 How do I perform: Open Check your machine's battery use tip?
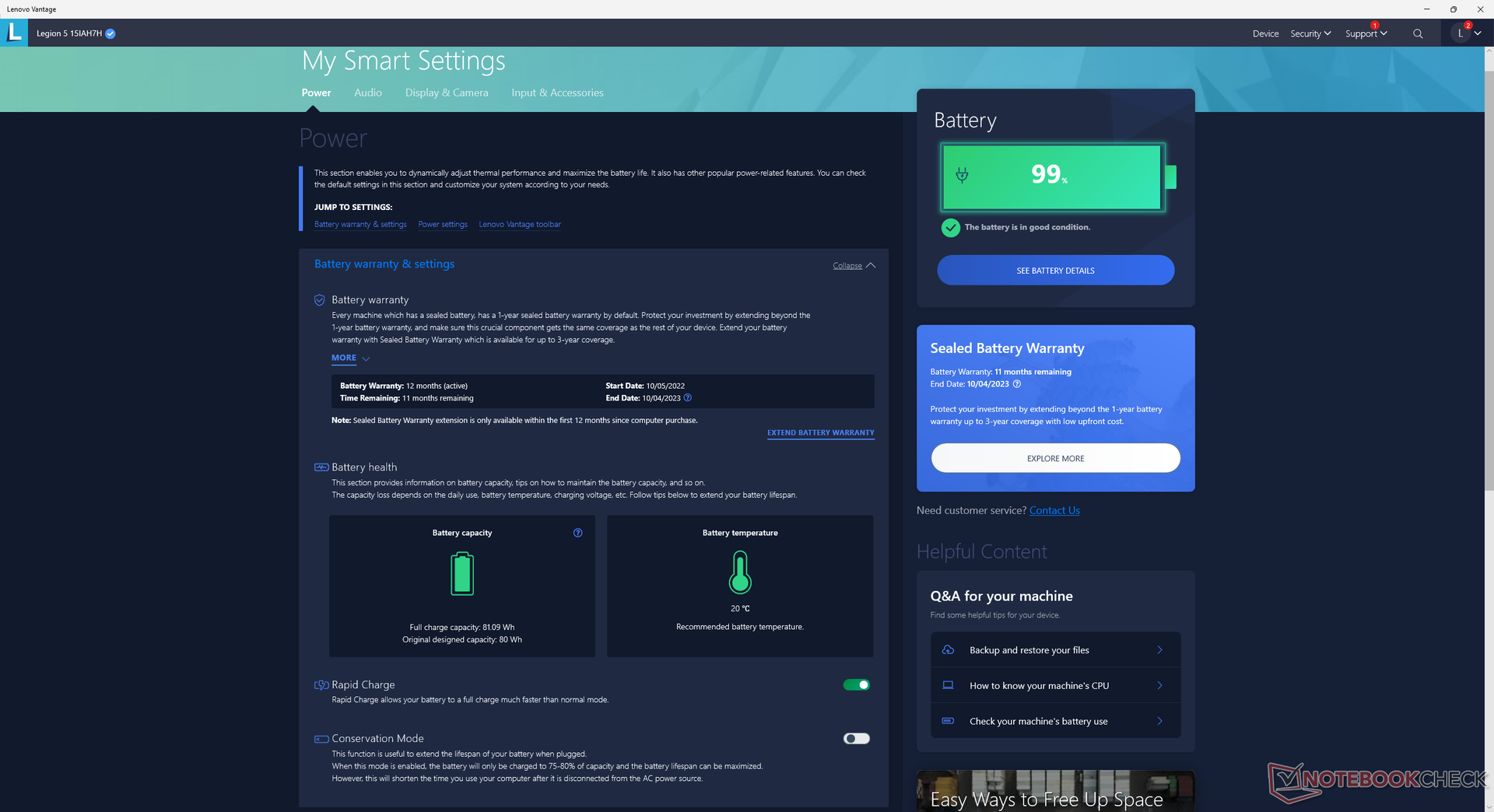(x=1055, y=721)
